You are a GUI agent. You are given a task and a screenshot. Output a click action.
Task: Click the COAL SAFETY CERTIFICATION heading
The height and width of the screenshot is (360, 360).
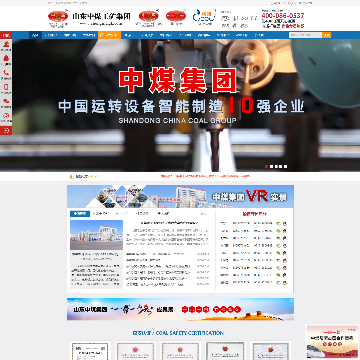click(x=178, y=333)
